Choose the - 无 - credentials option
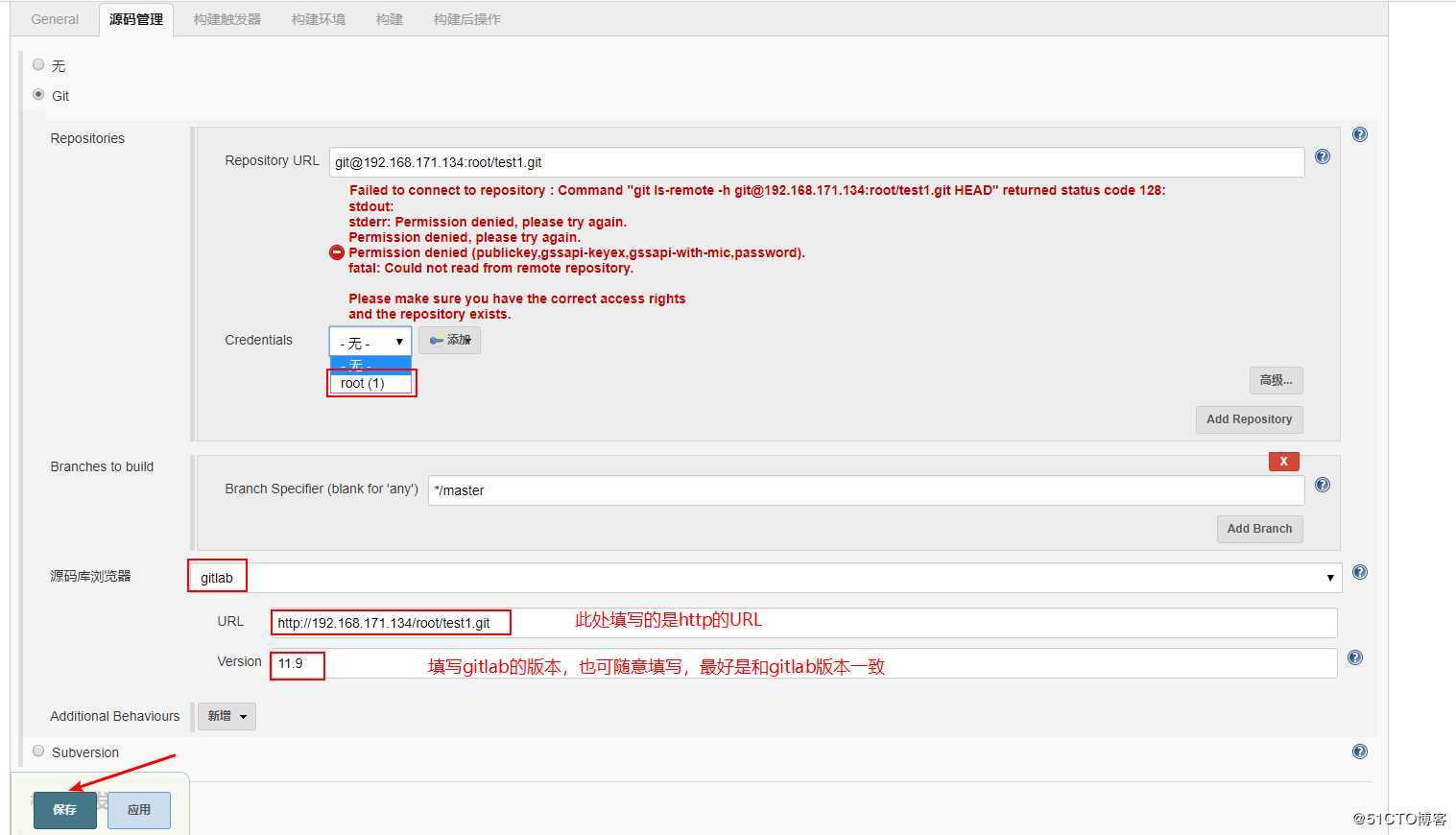 point(370,366)
